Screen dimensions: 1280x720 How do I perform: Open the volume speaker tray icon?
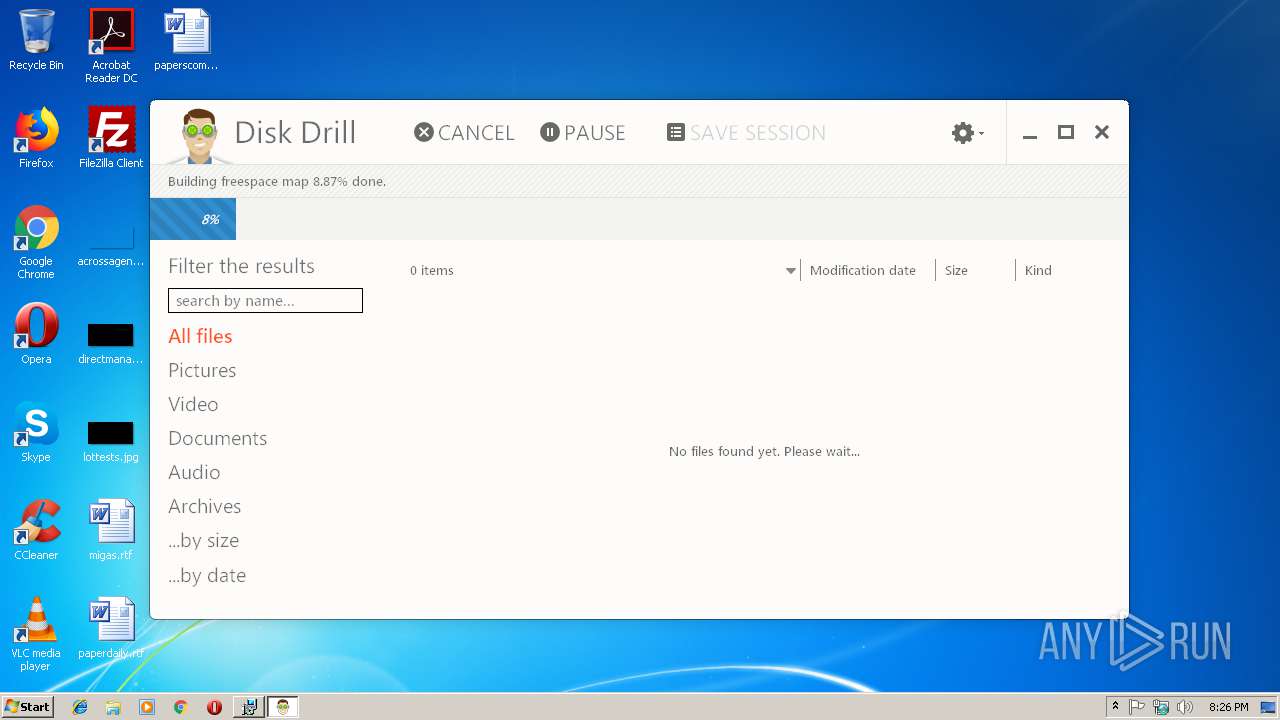[1185, 707]
